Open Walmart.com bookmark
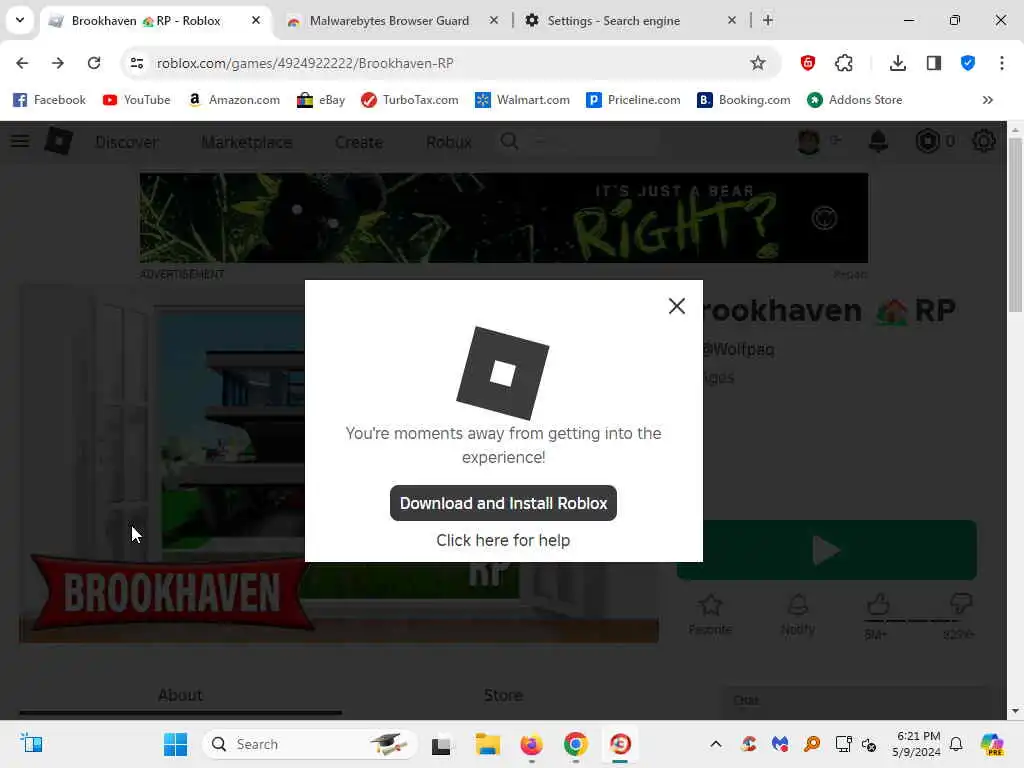The width and height of the screenshot is (1024, 768). tap(522, 100)
